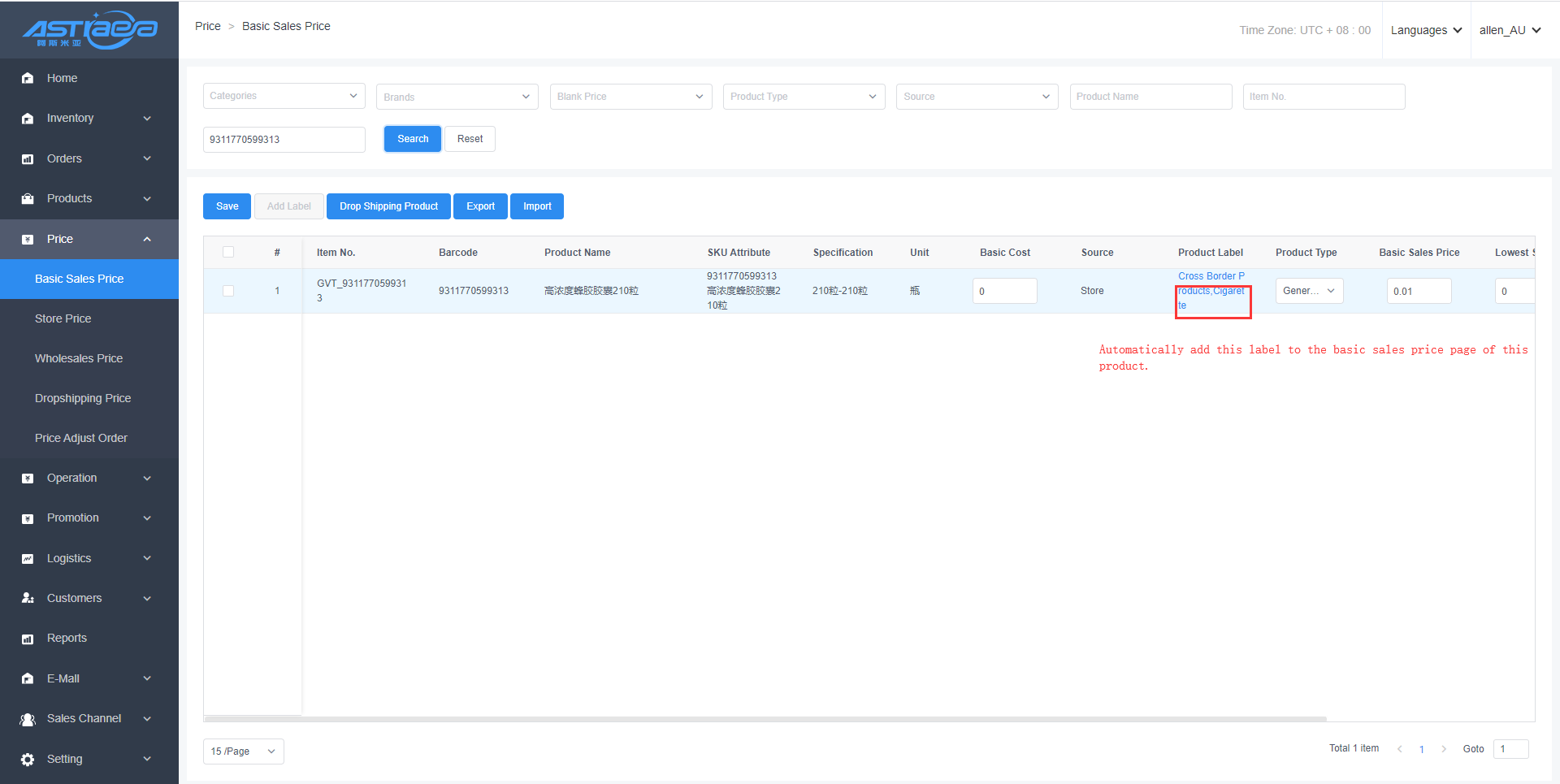Open Store Price submenu item

pos(63,318)
